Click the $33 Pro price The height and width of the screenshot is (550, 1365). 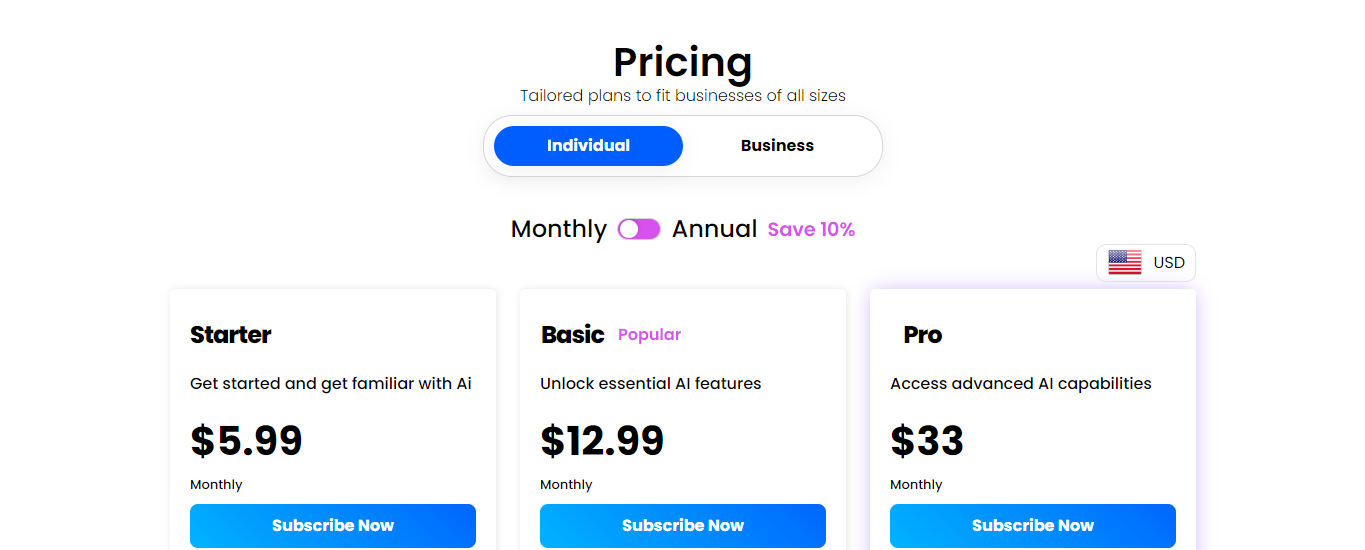(x=927, y=441)
